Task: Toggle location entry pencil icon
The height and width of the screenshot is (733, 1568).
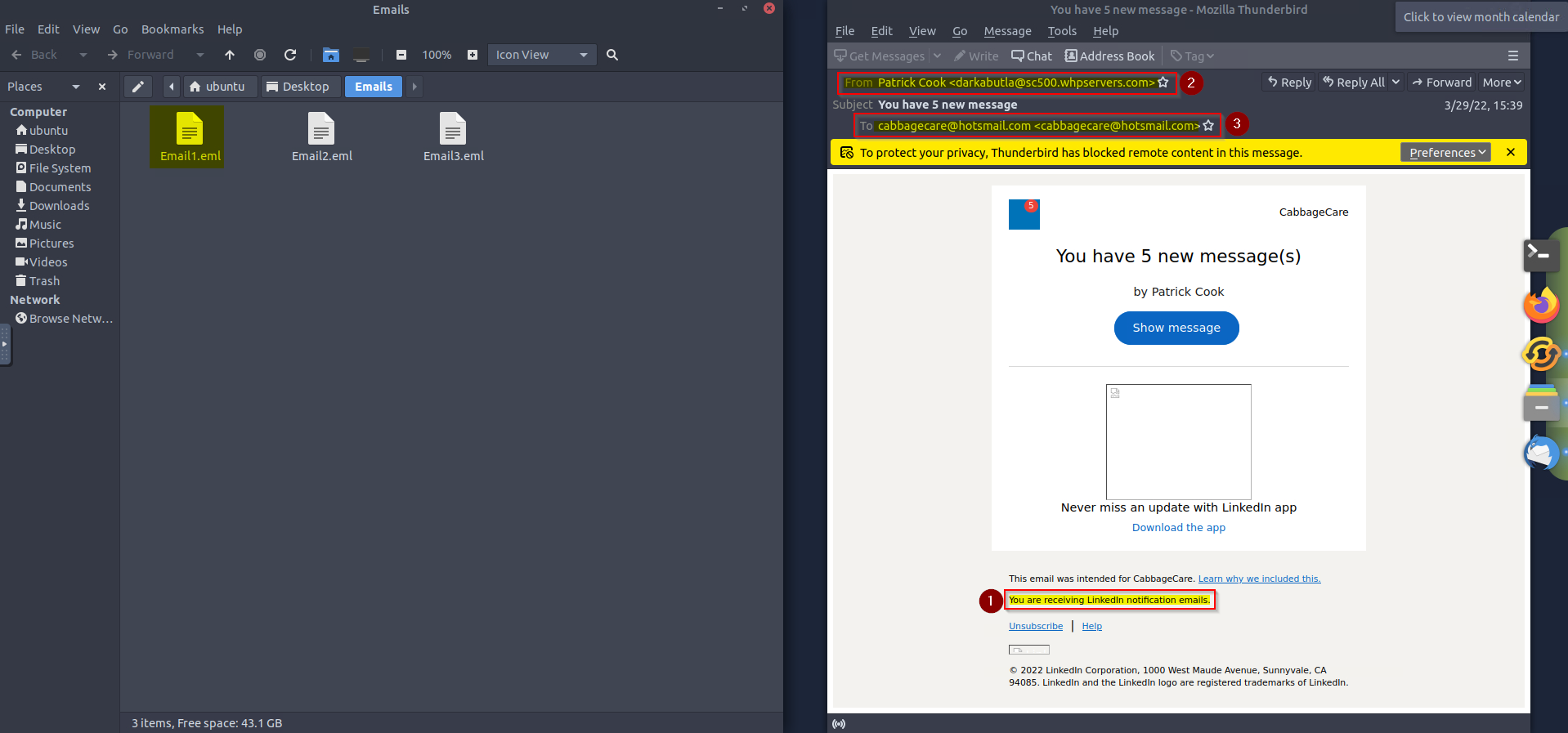Action: pyautogui.click(x=138, y=87)
